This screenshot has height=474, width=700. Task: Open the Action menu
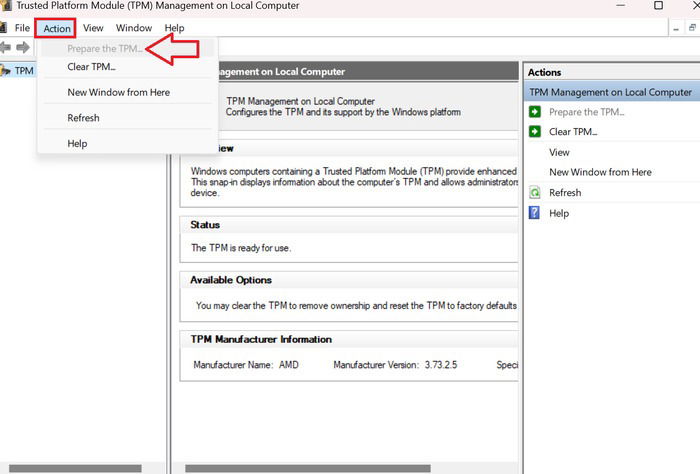56,28
